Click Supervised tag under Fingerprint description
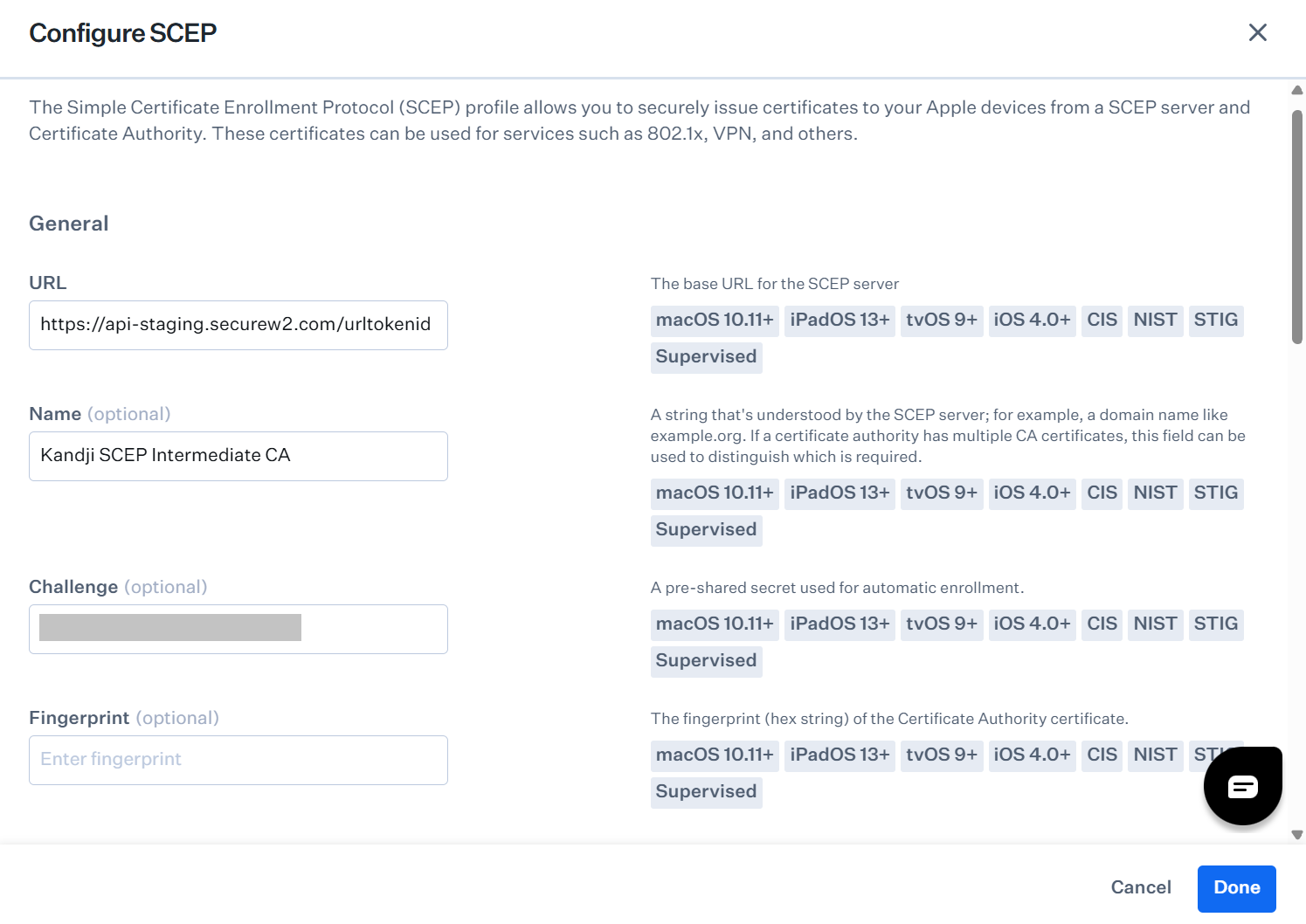The width and height of the screenshot is (1306, 924). tap(706, 792)
